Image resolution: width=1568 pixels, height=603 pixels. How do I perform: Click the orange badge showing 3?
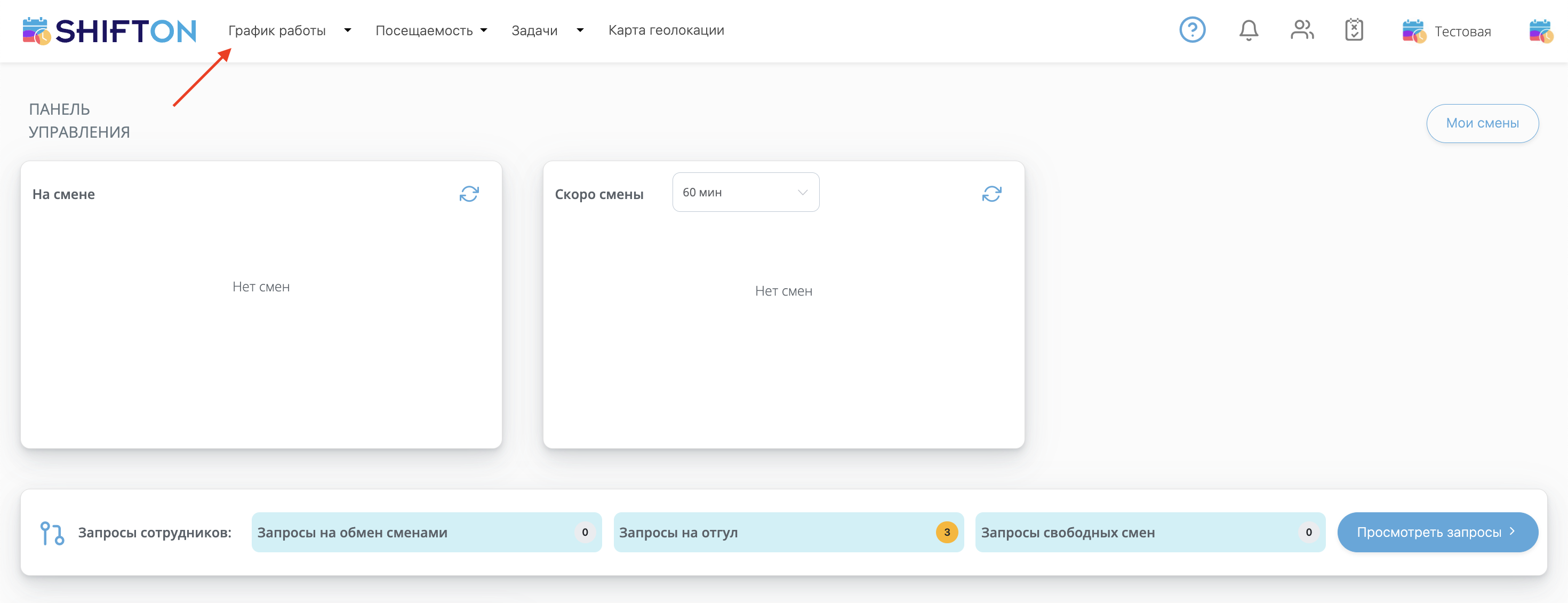pyautogui.click(x=947, y=533)
